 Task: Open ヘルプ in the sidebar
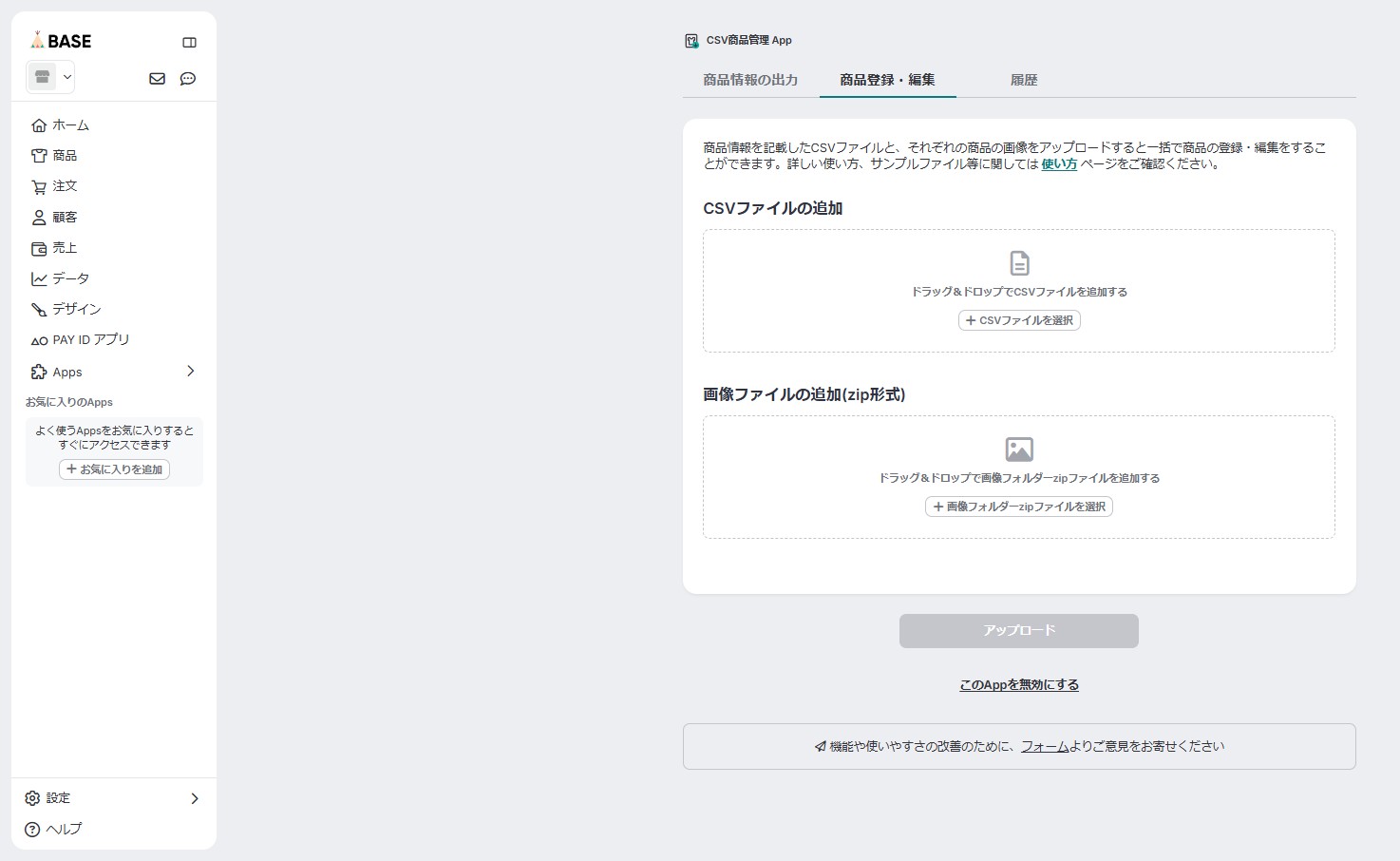(x=53, y=829)
